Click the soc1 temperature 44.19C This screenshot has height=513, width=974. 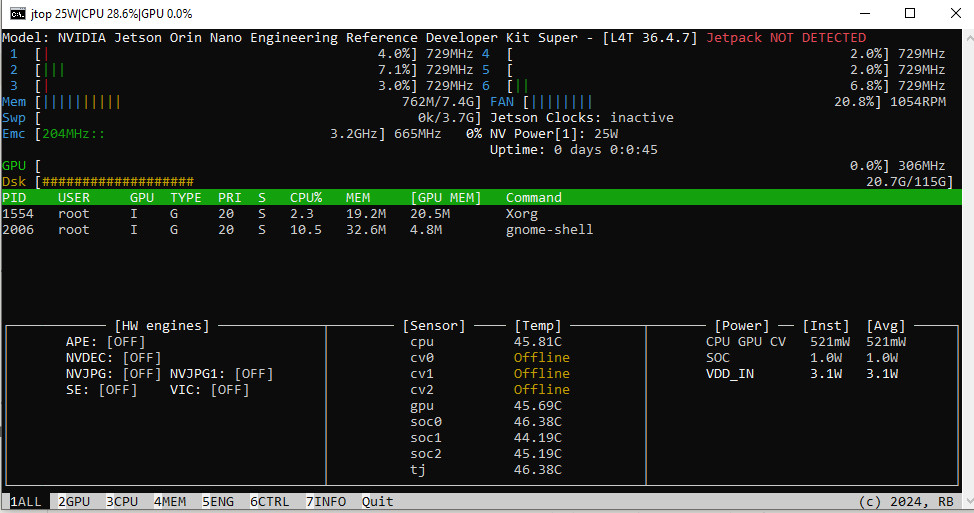(x=537, y=438)
